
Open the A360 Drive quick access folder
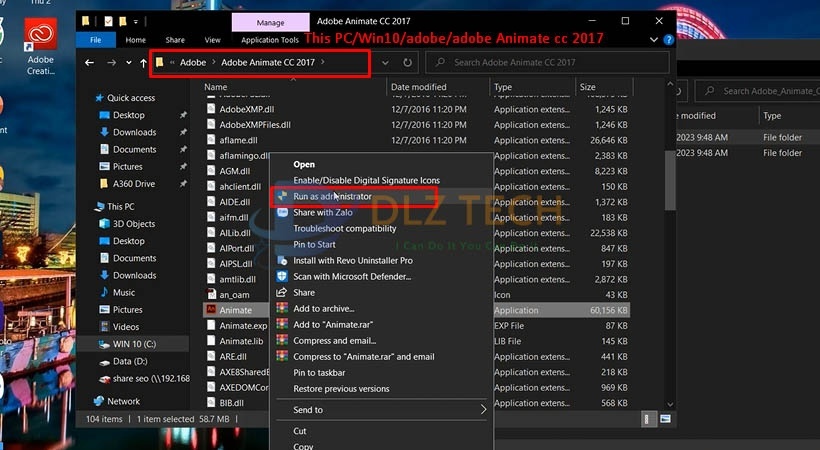[x=133, y=184]
